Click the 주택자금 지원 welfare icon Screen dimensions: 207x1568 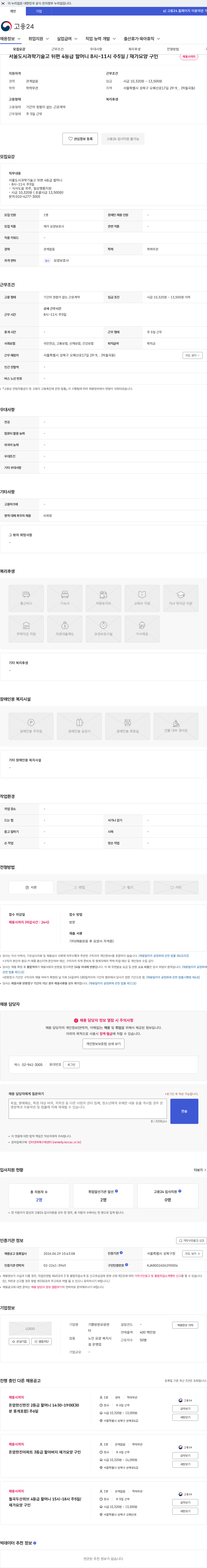pyautogui.click(x=26, y=629)
